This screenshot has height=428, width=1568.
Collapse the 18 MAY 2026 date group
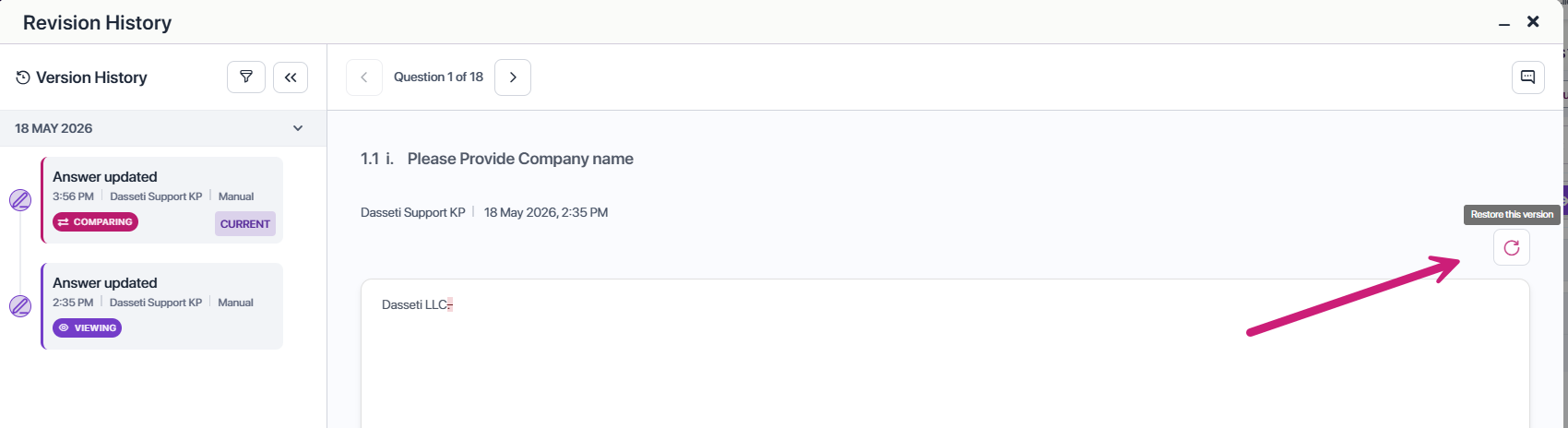298,128
